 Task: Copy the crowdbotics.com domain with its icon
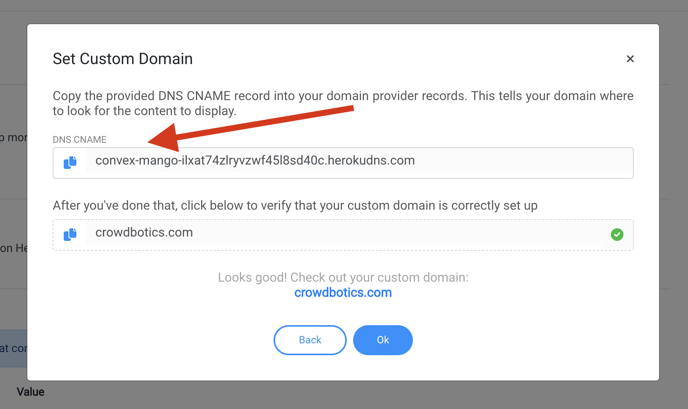[70, 234]
